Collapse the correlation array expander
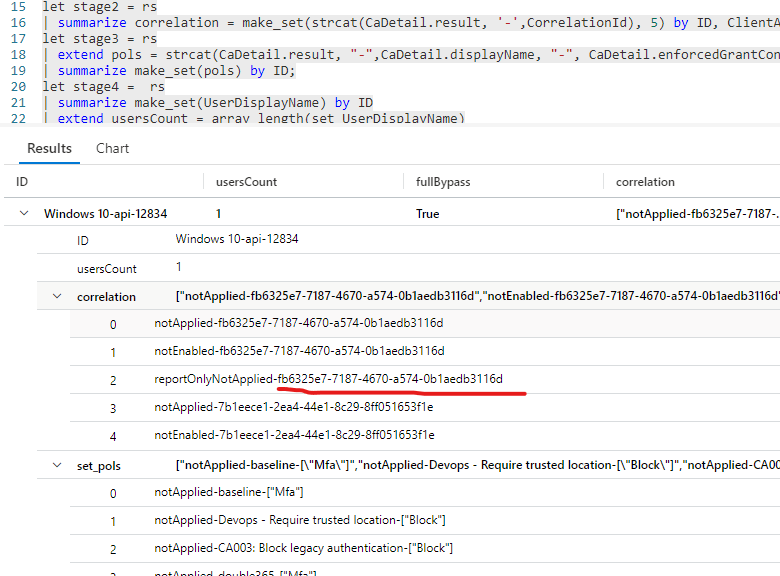The height and width of the screenshot is (576, 780). [x=55, y=297]
